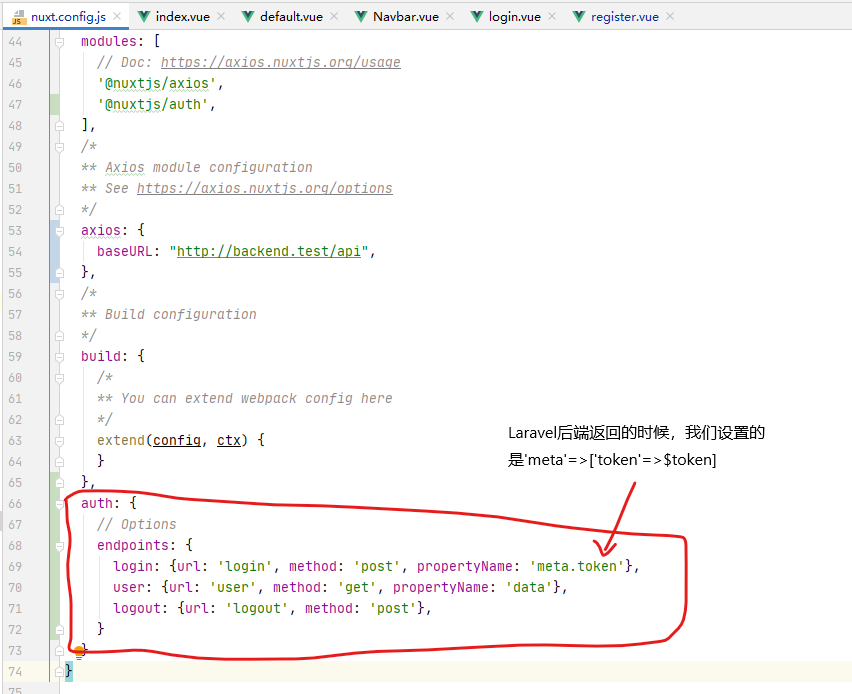Open the login.vue tab

coord(515,17)
